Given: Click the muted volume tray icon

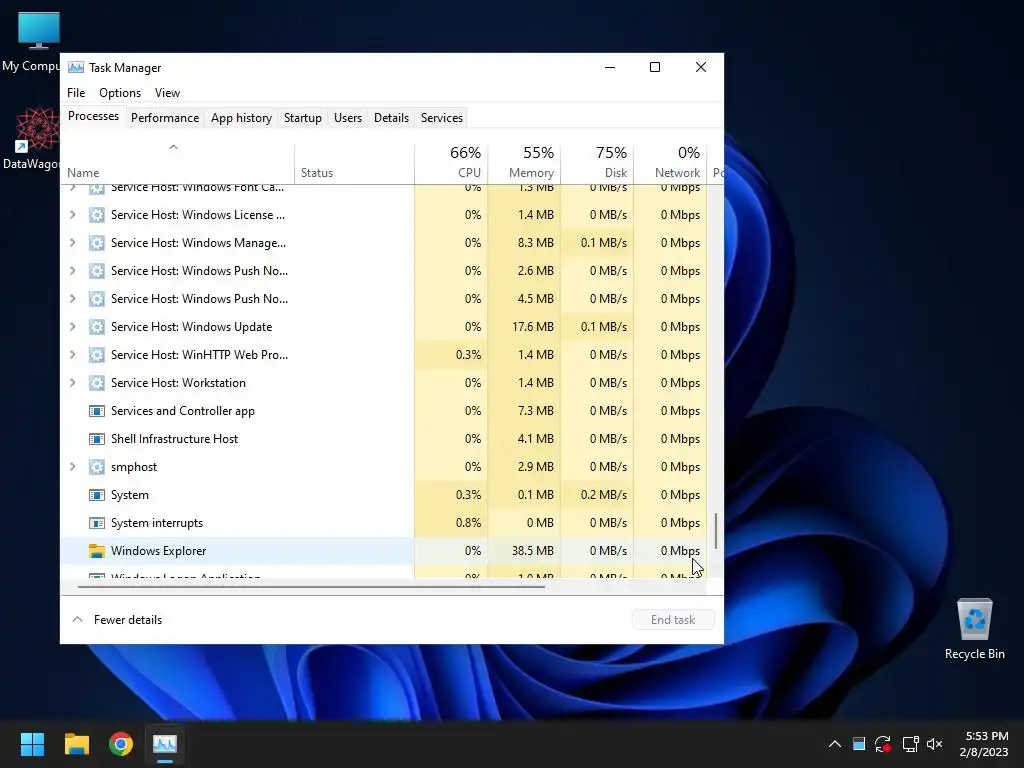Looking at the screenshot, I should coord(935,744).
